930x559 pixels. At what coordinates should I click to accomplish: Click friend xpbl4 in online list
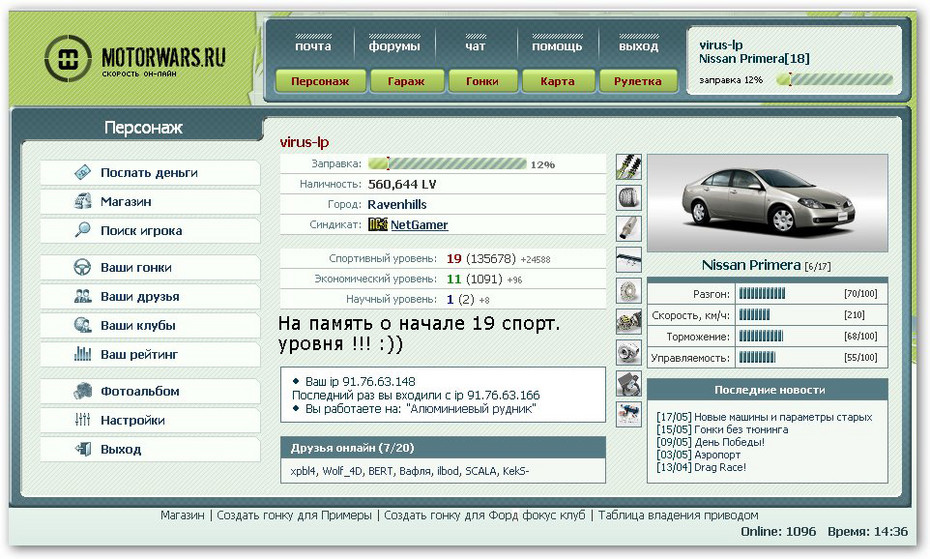tap(303, 471)
